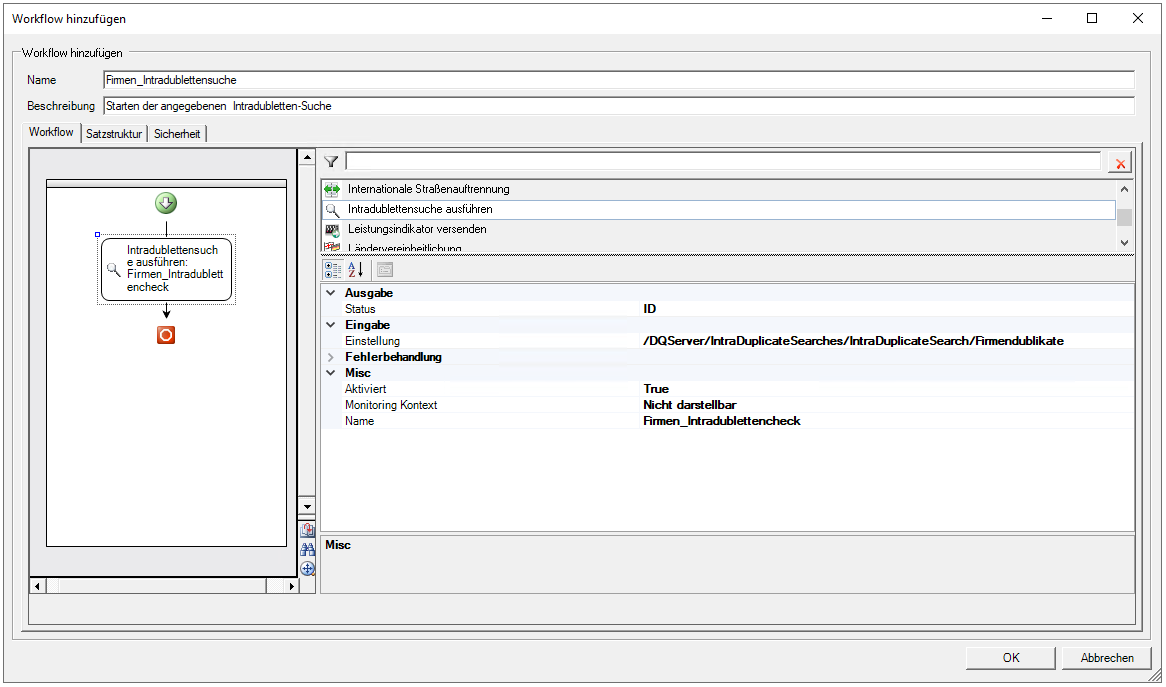Select the Intradublettensuche activity box on canvas

point(167,269)
